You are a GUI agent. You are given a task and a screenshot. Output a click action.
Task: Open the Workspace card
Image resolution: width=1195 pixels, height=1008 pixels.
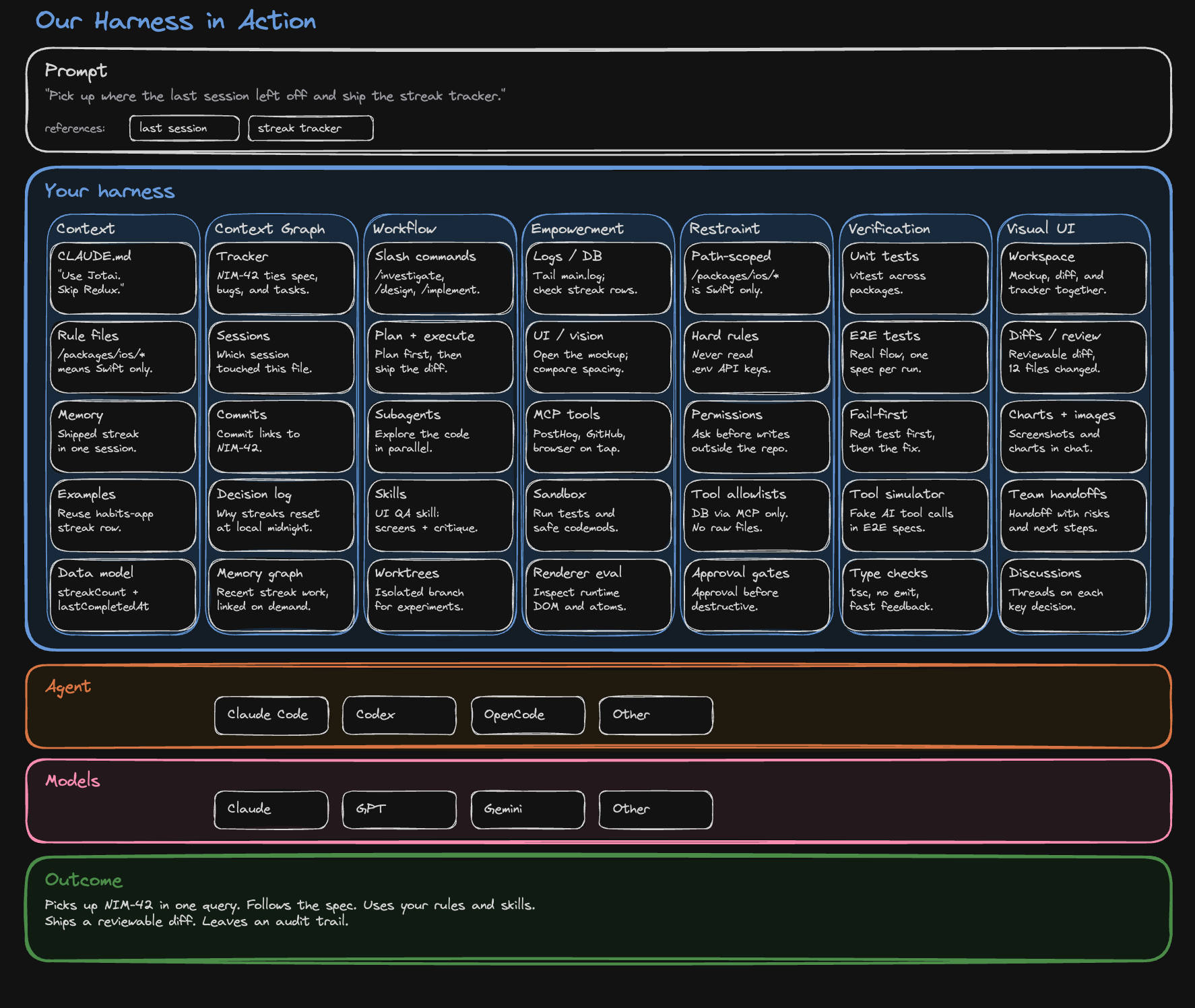[1074, 278]
